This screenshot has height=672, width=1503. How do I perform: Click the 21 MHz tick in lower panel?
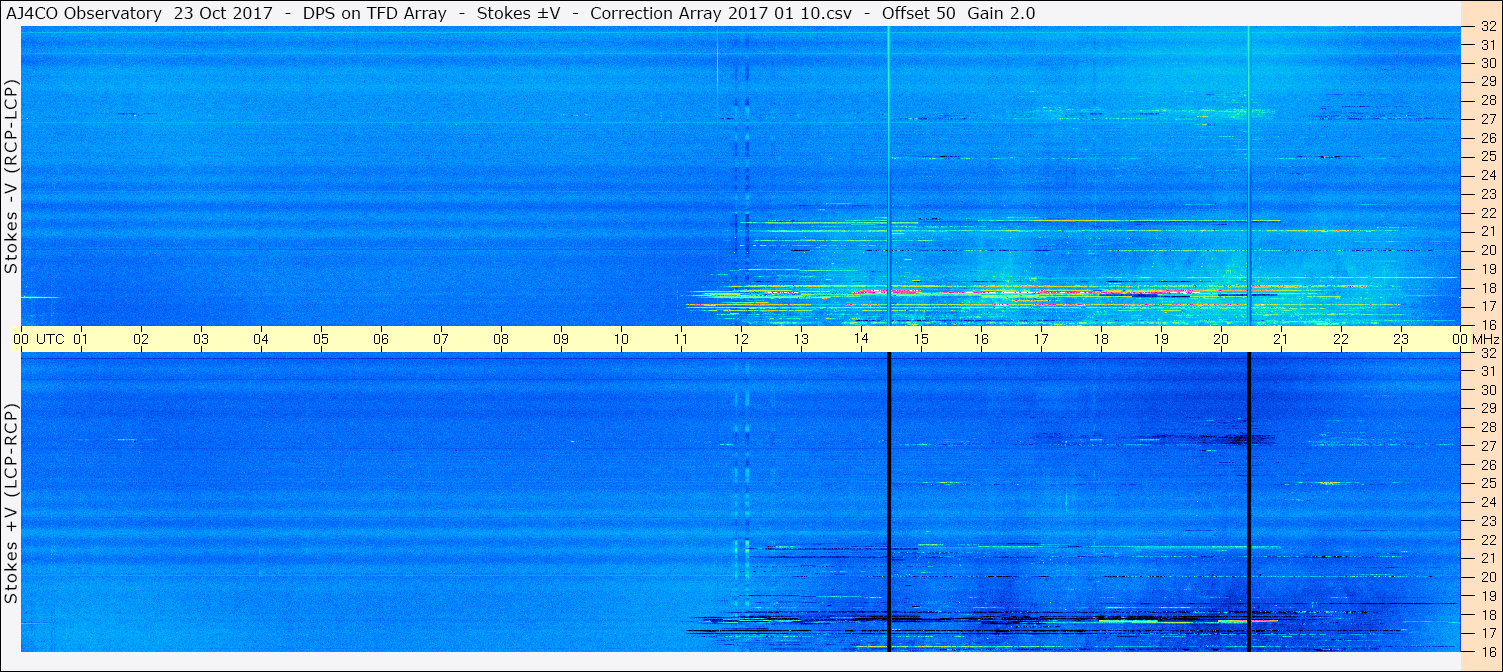[1487, 558]
